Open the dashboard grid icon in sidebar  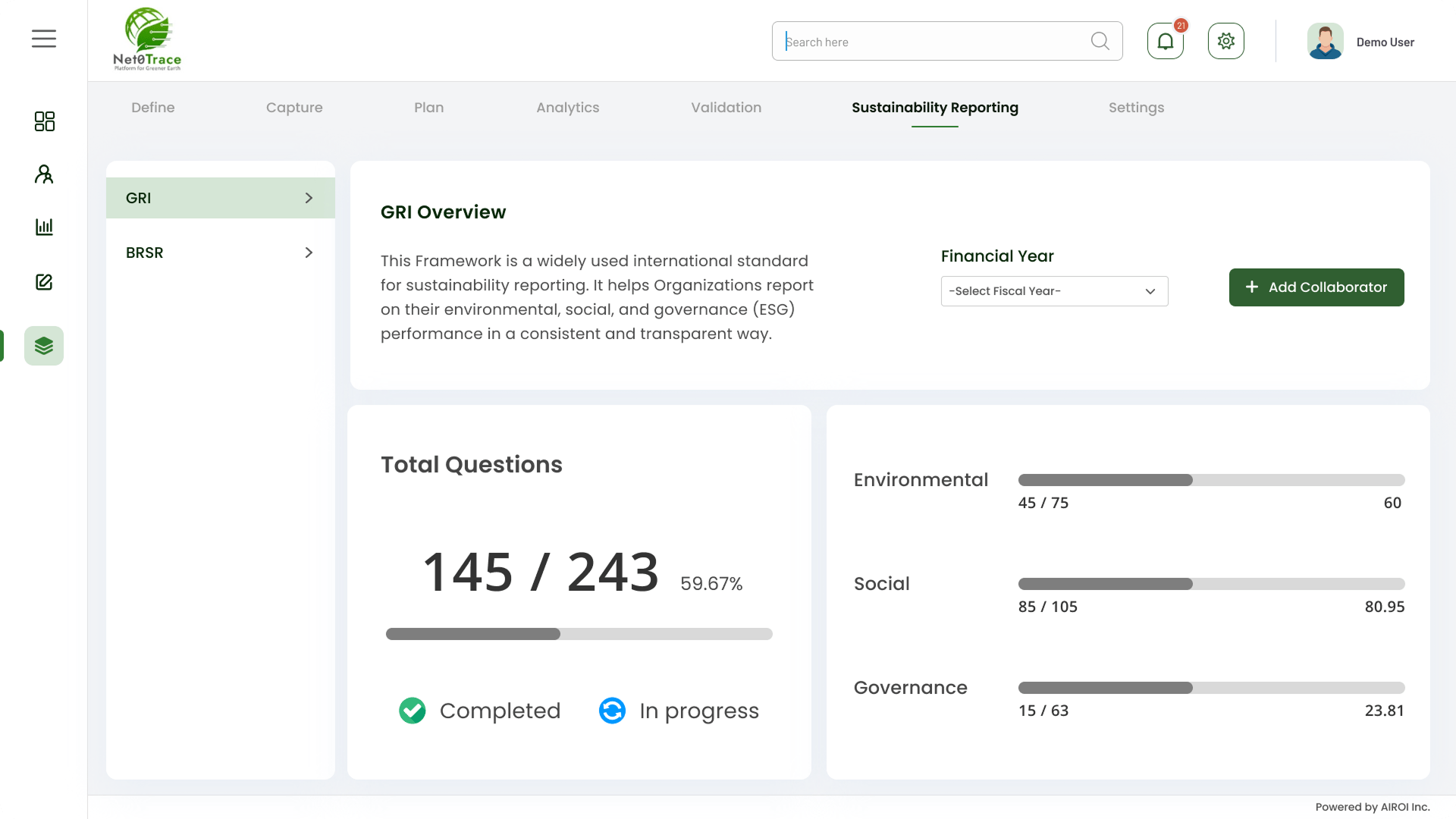coord(44,121)
